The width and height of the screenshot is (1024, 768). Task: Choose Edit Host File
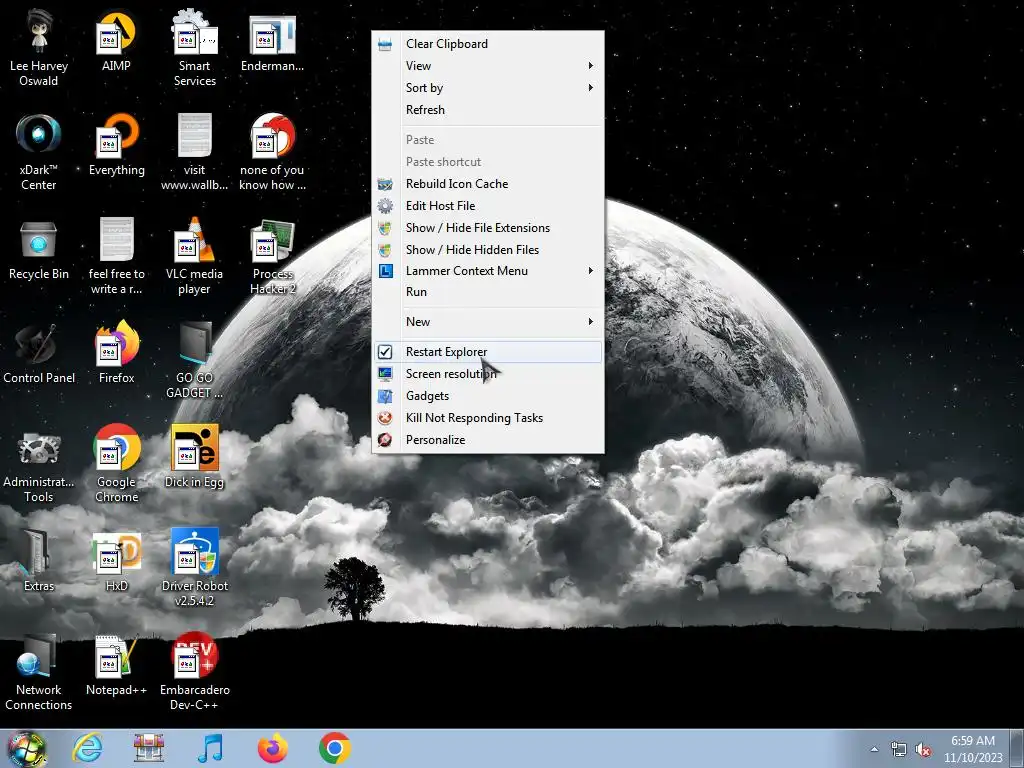click(x=488, y=206)
